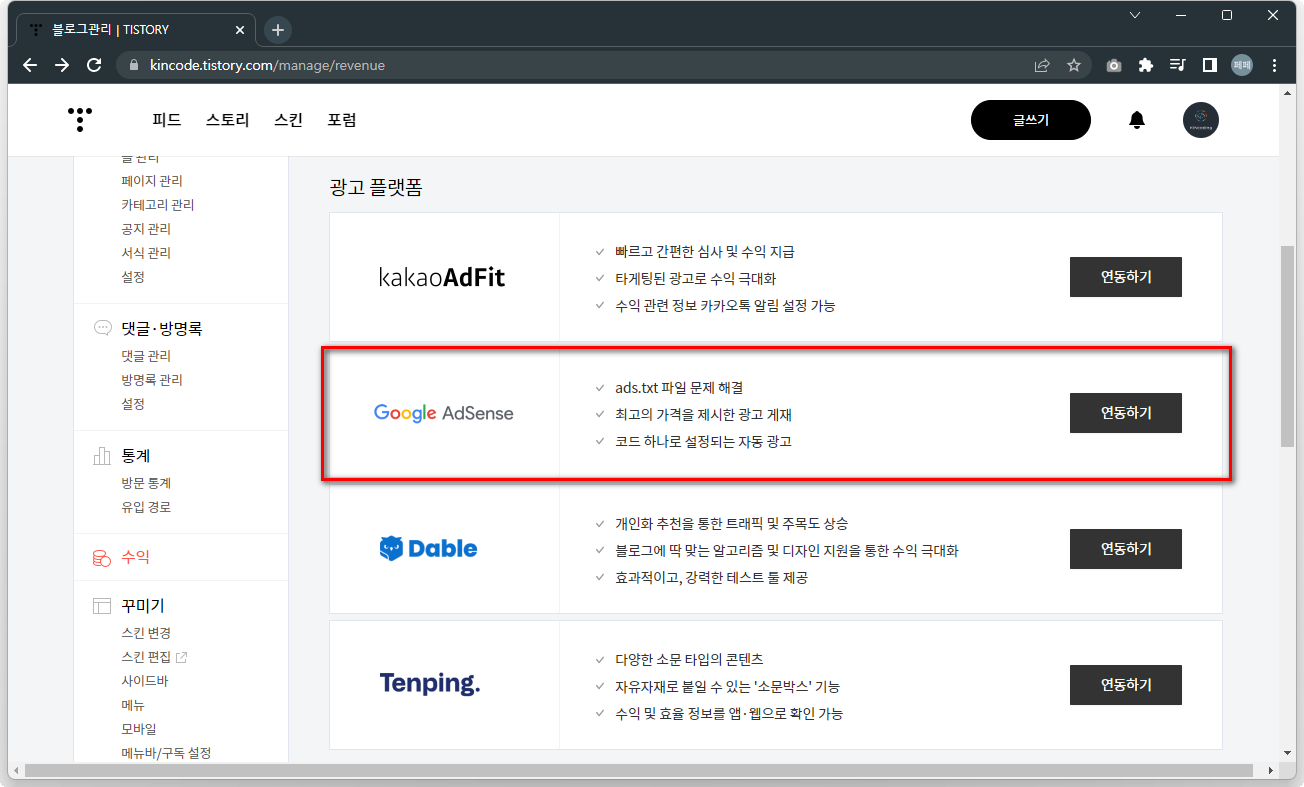This screenshot has height=787, width=1304.
Task: Select 수익 in sidebar
Action: [136, 557]
